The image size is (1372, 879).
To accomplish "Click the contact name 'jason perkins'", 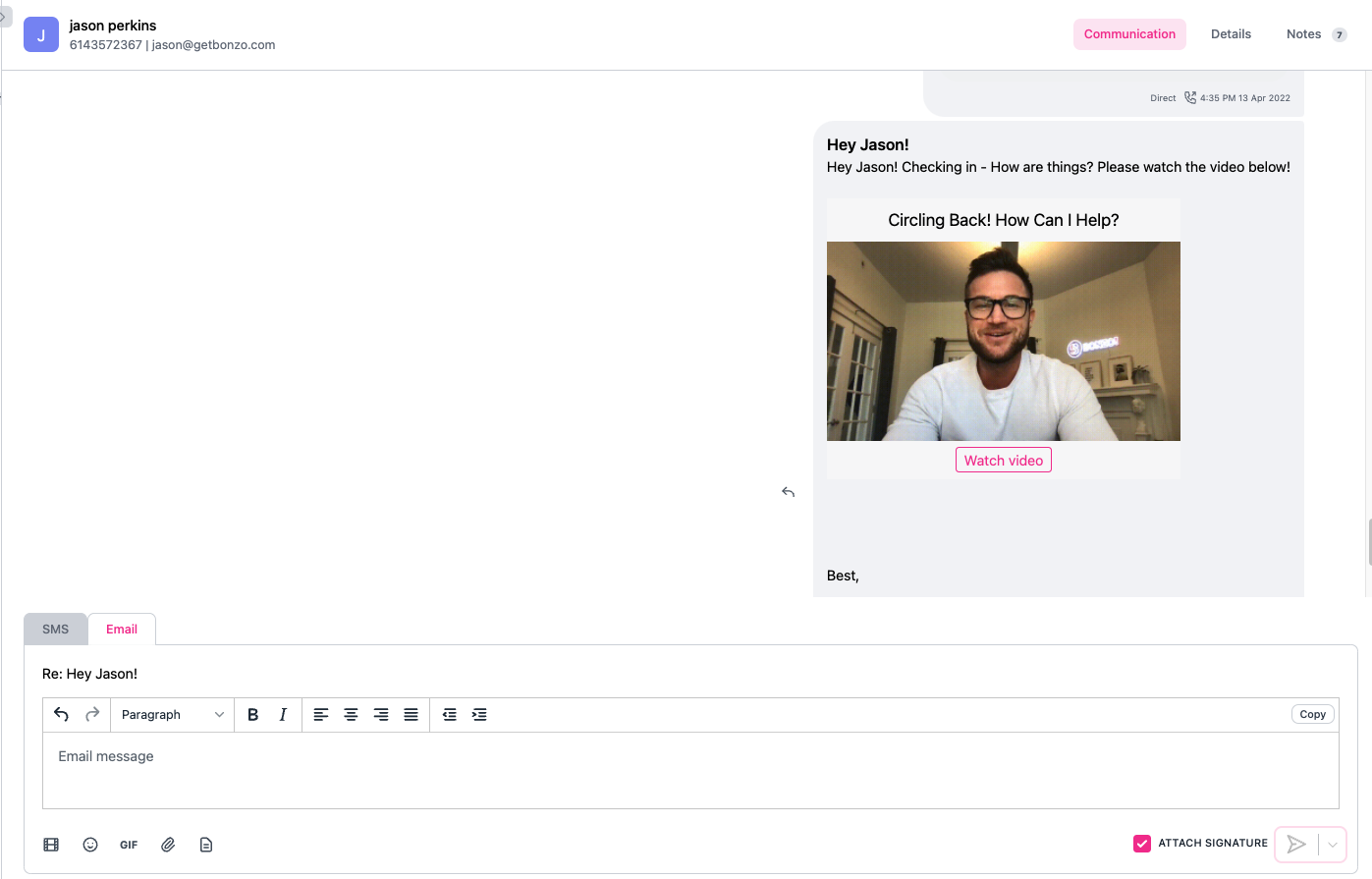I will click(x=113, y=26).
